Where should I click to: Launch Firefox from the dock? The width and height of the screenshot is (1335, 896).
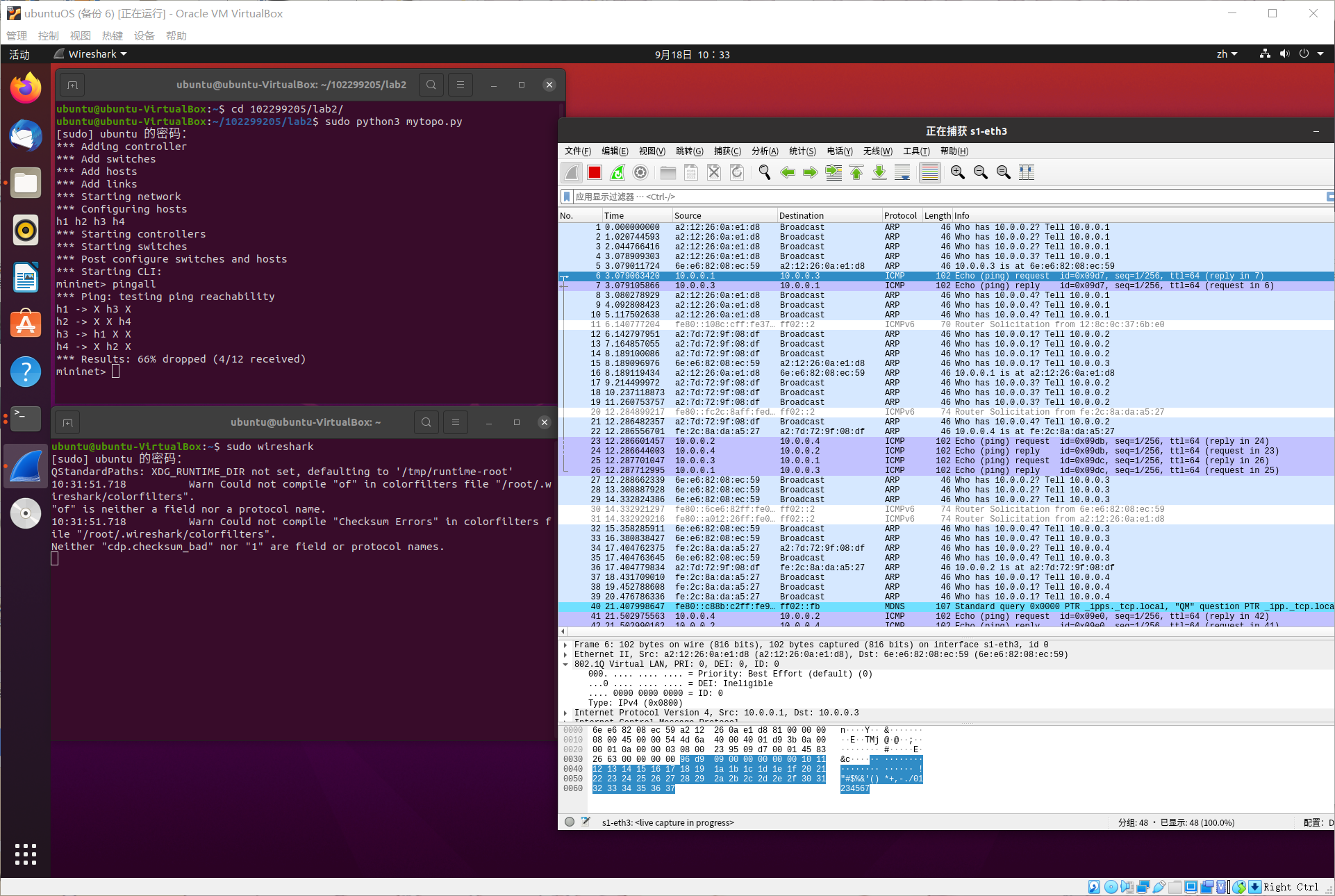pos(26,88)
